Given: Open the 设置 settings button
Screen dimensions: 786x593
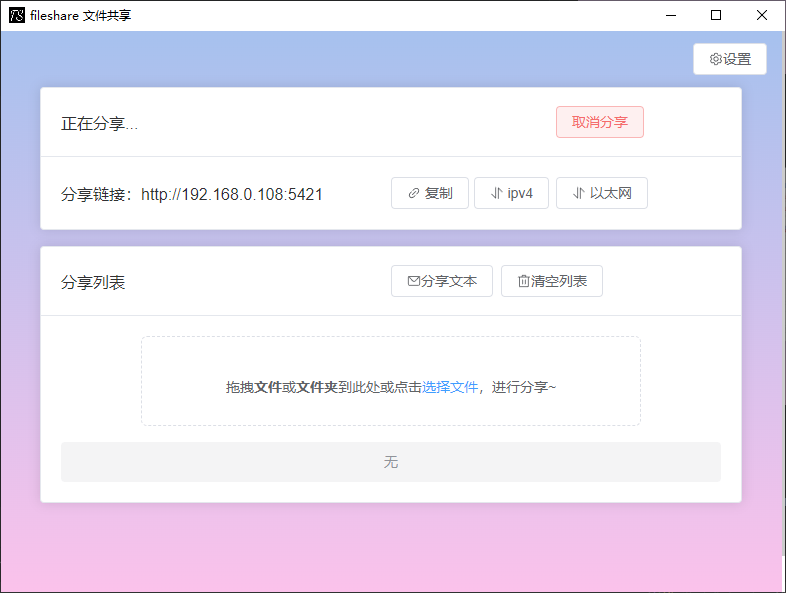Looking at the screenshot, I should [729, 59].
